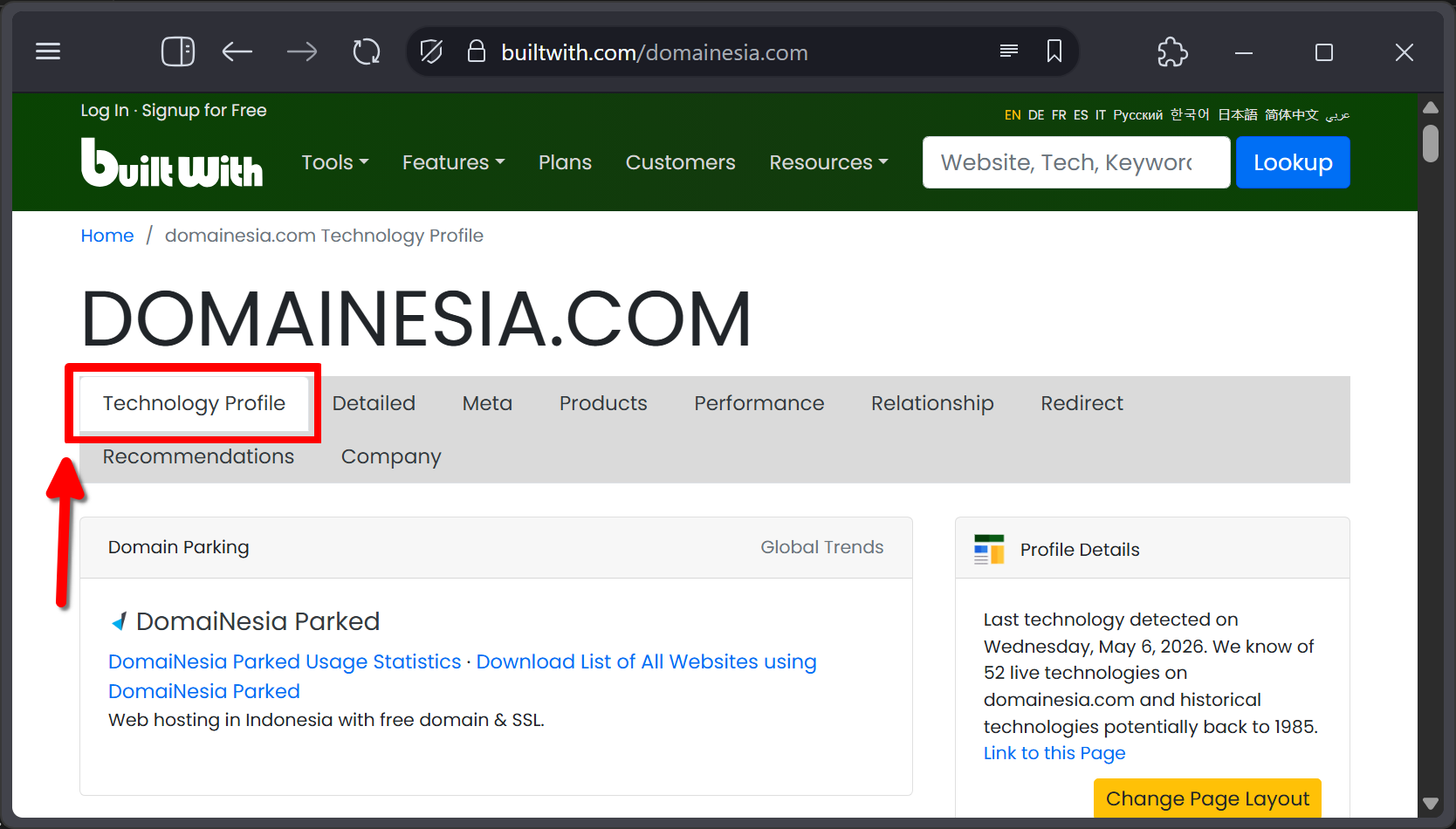Expand the Resources dropdown menu
The height and width of the screenshot is (829, 1456).
[x=829, y=162]
